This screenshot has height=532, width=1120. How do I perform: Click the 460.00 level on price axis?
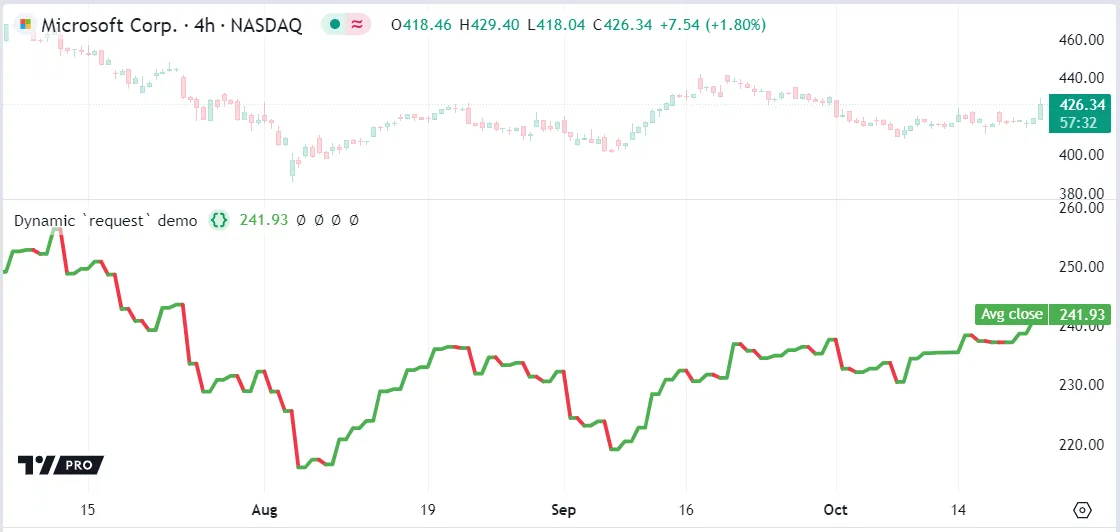[x=1081, y=40]
